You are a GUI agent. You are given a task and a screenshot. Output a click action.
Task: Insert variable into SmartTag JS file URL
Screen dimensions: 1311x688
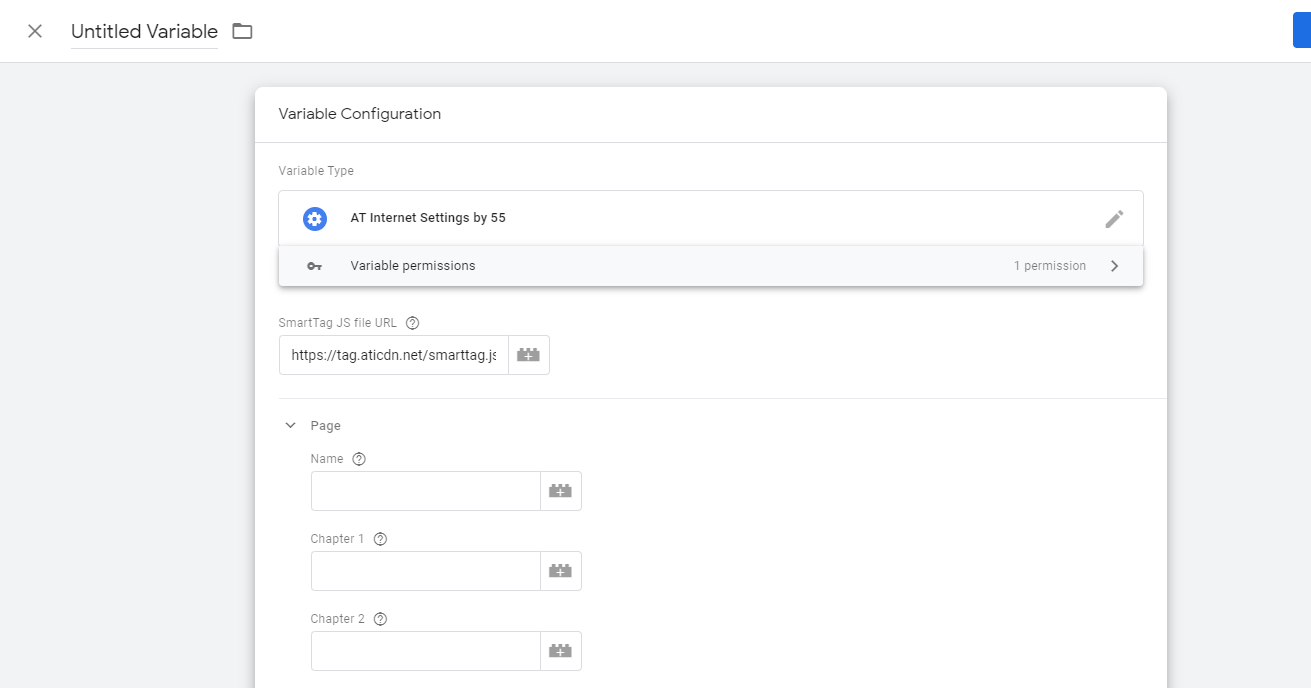pyautogui.click(x=528, y=355)
